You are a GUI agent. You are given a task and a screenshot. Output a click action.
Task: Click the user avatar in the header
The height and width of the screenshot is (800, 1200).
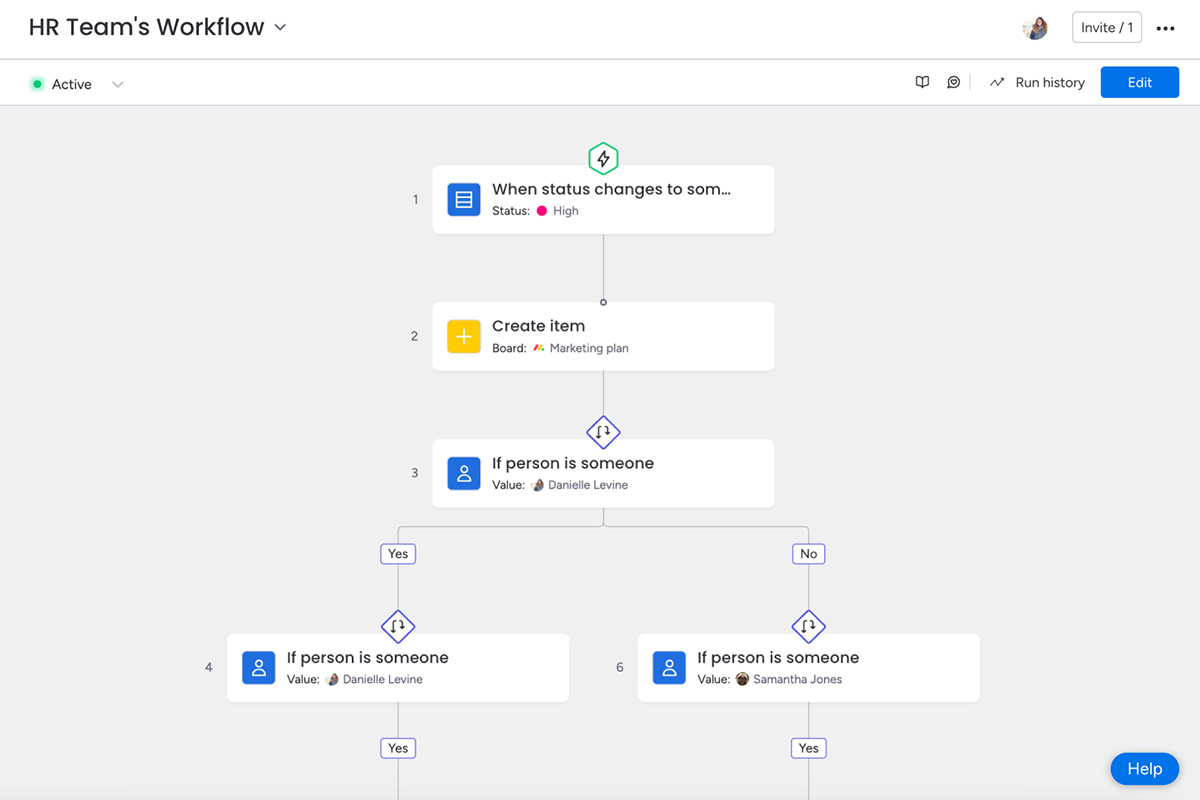click(1035, 28)
